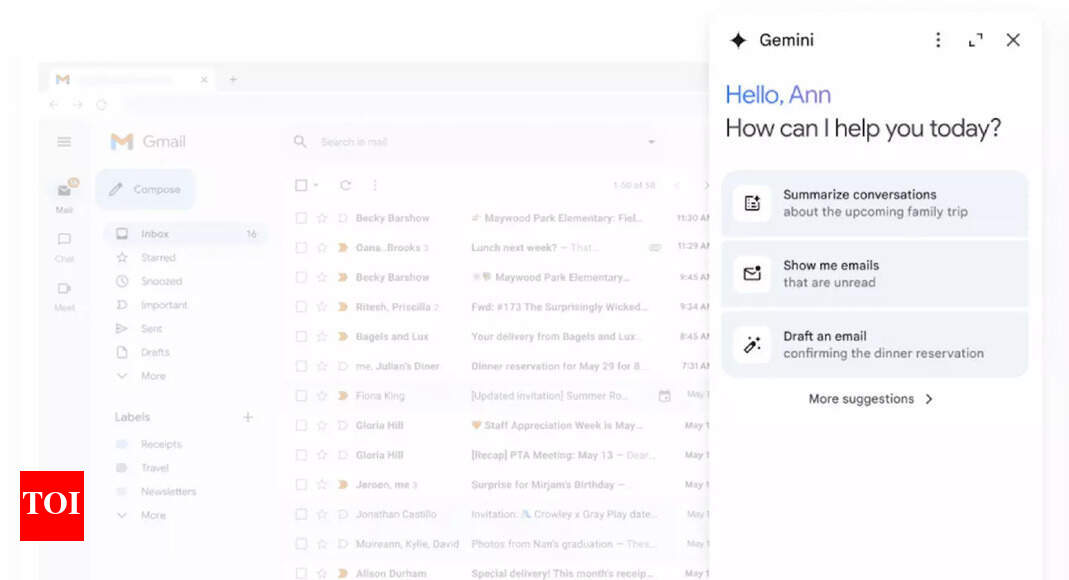Select checkbox for Fiona King email
Viewport: 1069px width, 580px height.
click(301, 396)
